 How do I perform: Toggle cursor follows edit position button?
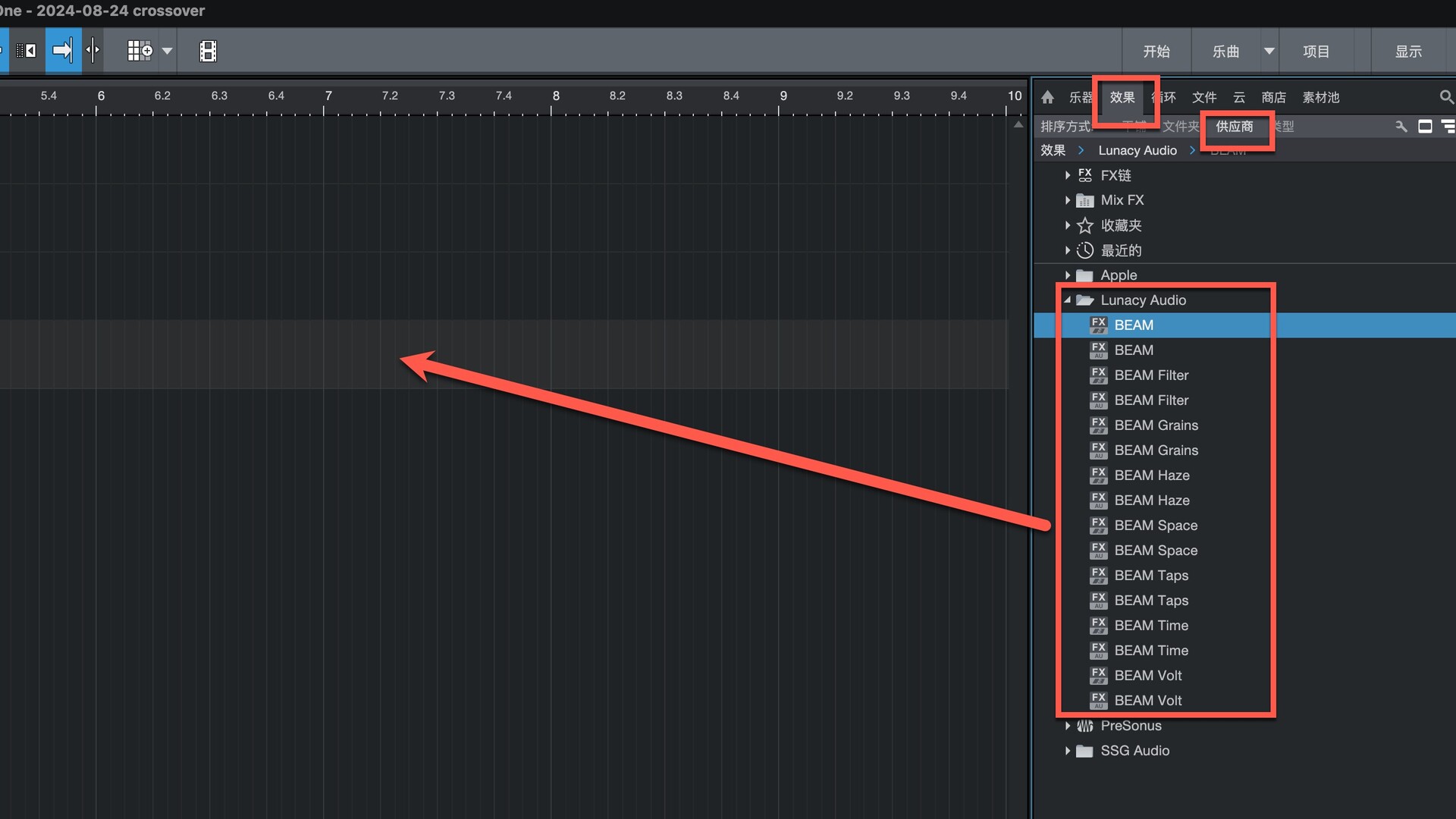point(27,51)
